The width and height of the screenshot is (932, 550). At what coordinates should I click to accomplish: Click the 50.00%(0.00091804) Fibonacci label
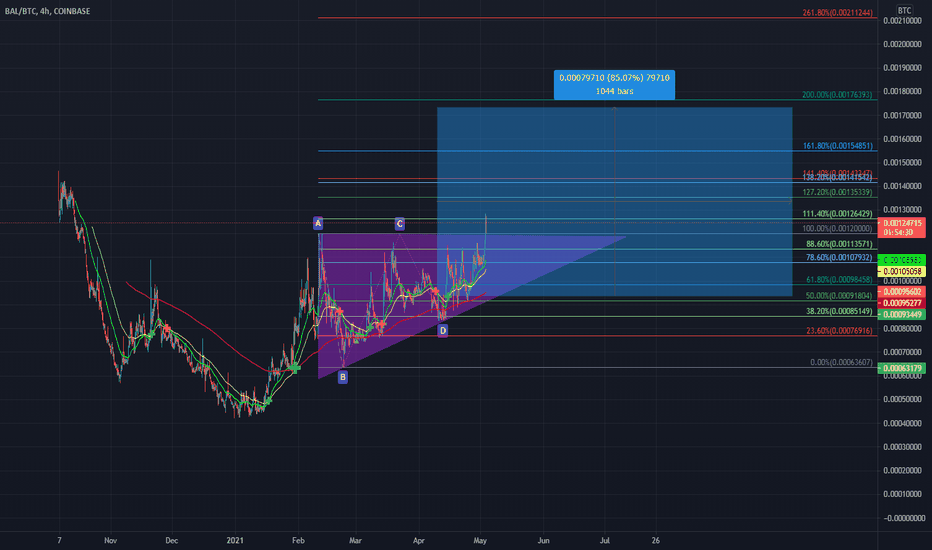839,296
